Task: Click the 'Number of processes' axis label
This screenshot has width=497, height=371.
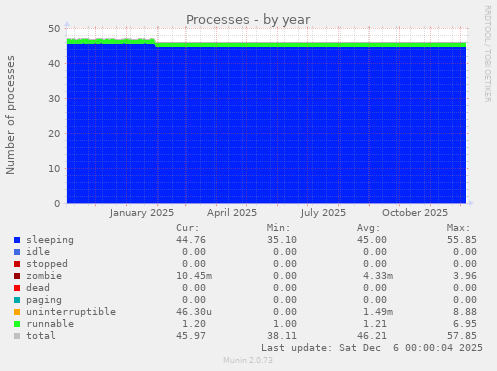Action: (10, 115)
